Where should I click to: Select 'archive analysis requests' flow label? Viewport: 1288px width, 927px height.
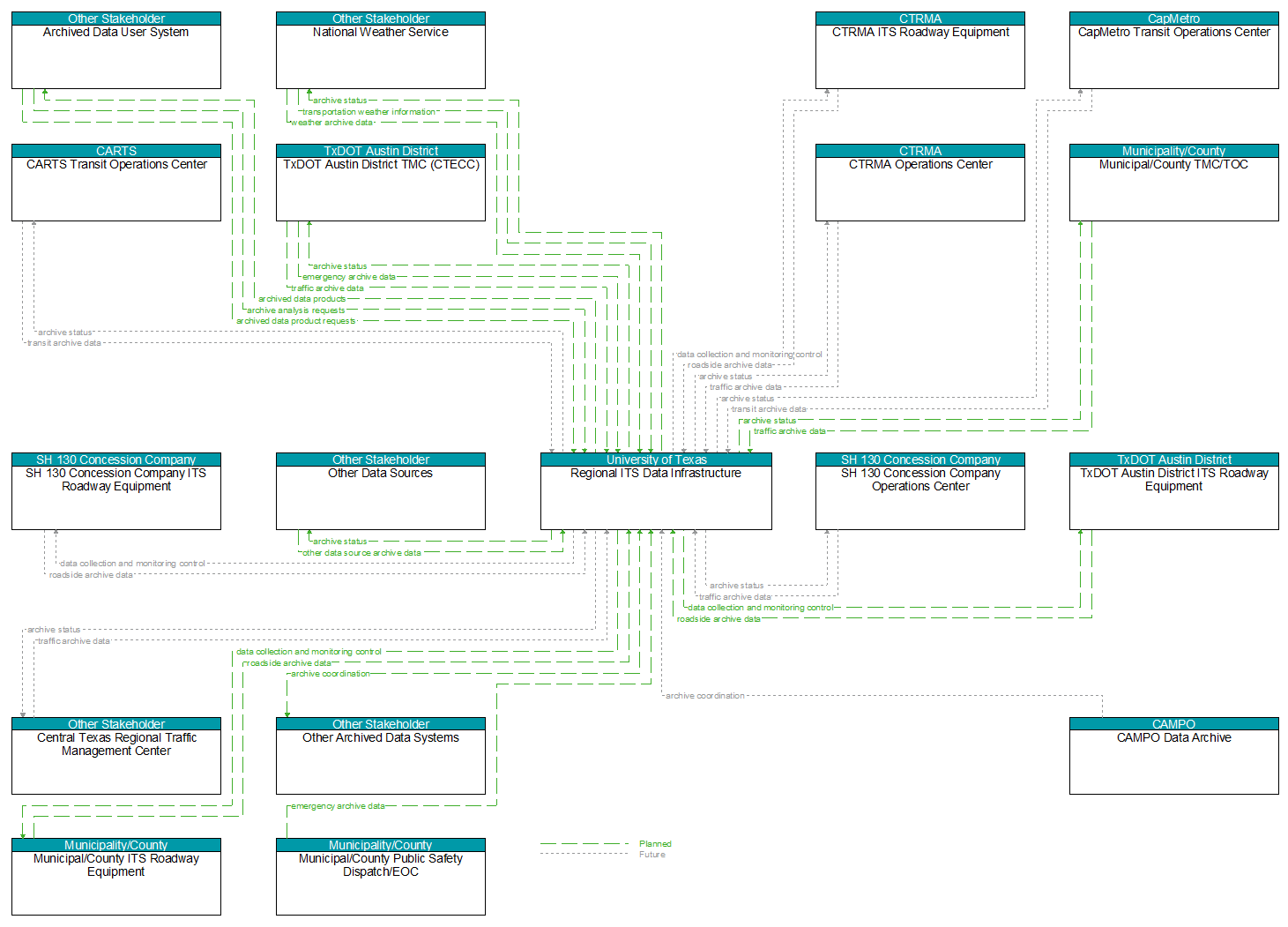[296, 310]
